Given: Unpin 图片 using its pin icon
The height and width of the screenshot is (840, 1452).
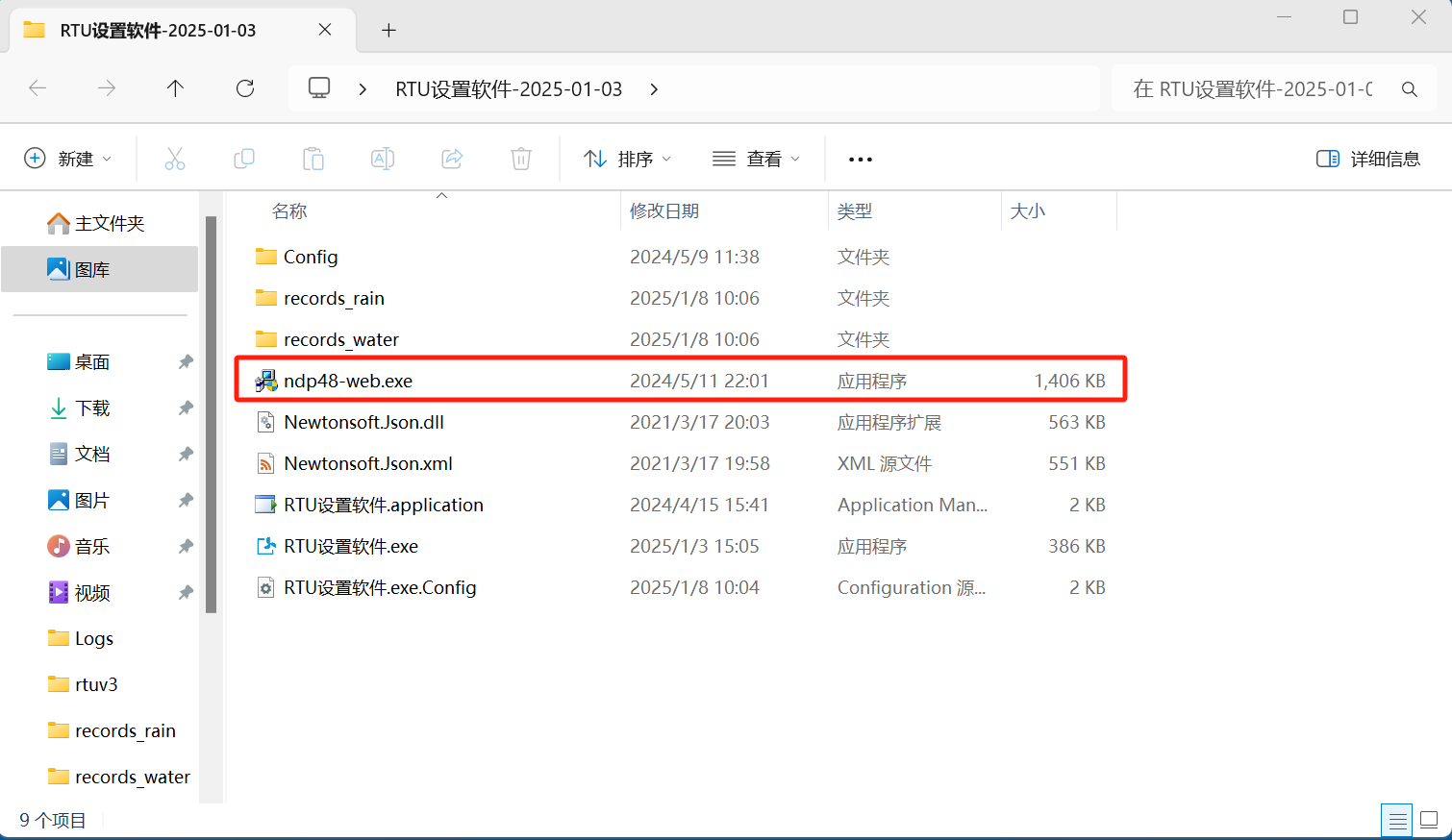Looking at the screenshot, I should click(186, 500).
